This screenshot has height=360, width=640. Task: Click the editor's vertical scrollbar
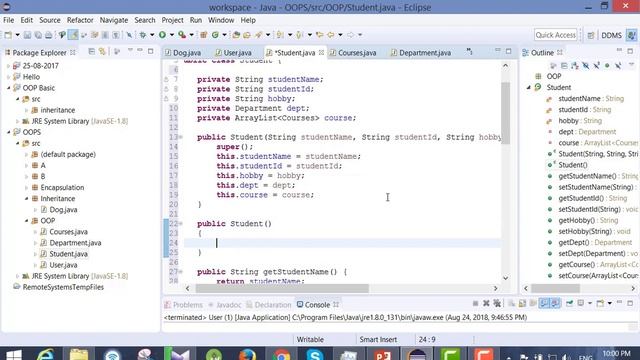point(505,113)
